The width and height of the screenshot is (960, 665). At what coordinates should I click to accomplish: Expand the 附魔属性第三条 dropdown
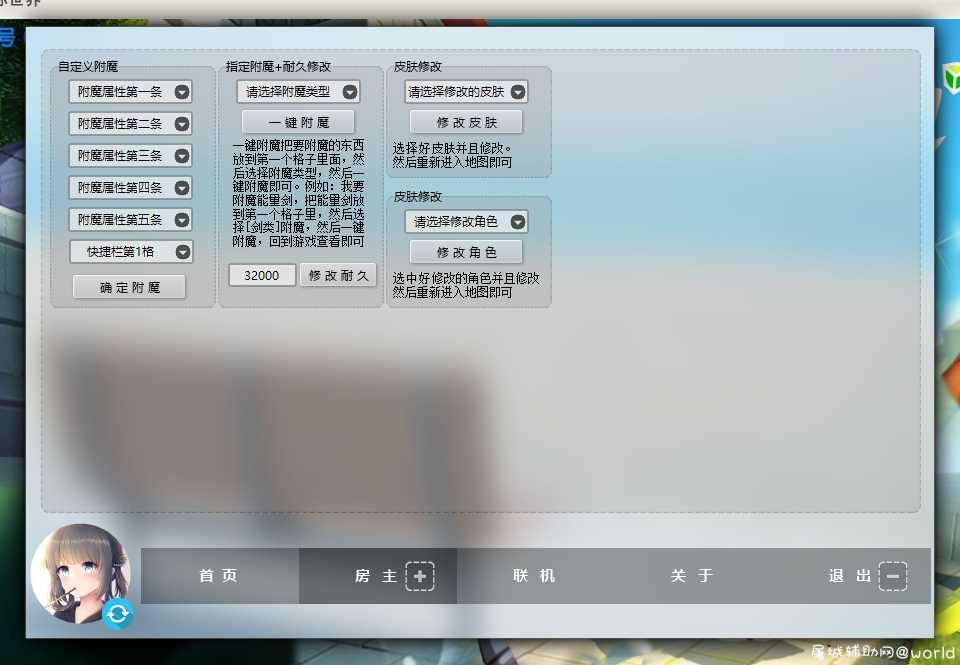[x=130, y=156]
